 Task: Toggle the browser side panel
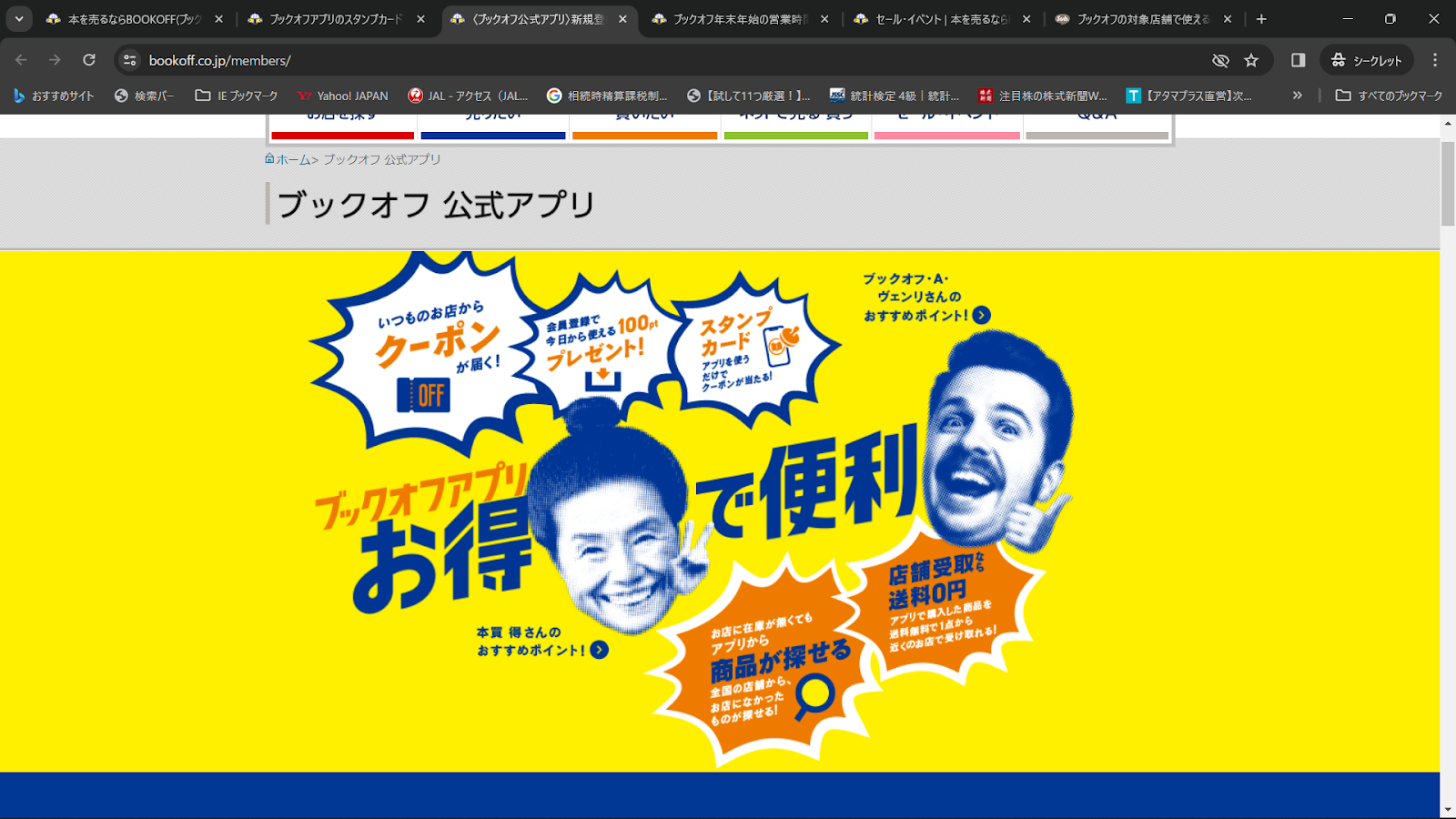1299,60
